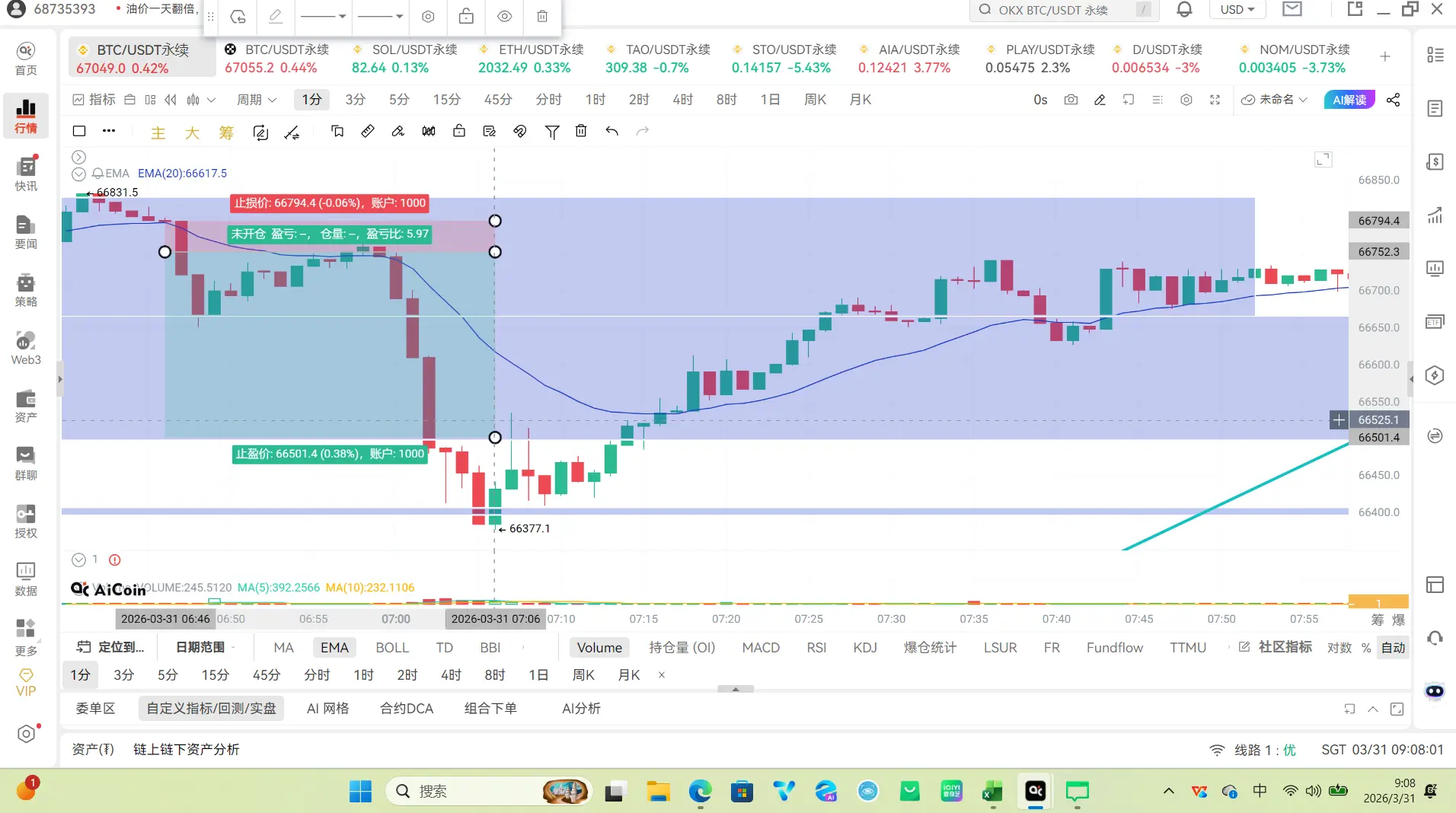Click the stop-loss handle on the position tool
The height and width of the screenshot is (813, 1456).
click(x=495, y=221)
